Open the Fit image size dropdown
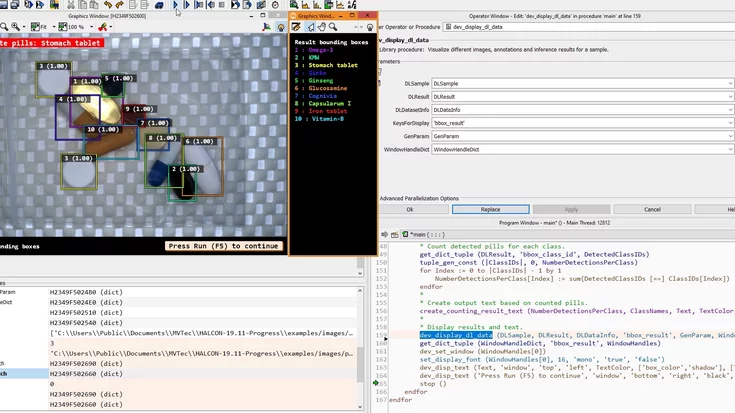The width and height of the screenshot is (735, 413). click(x=54, y=27)
